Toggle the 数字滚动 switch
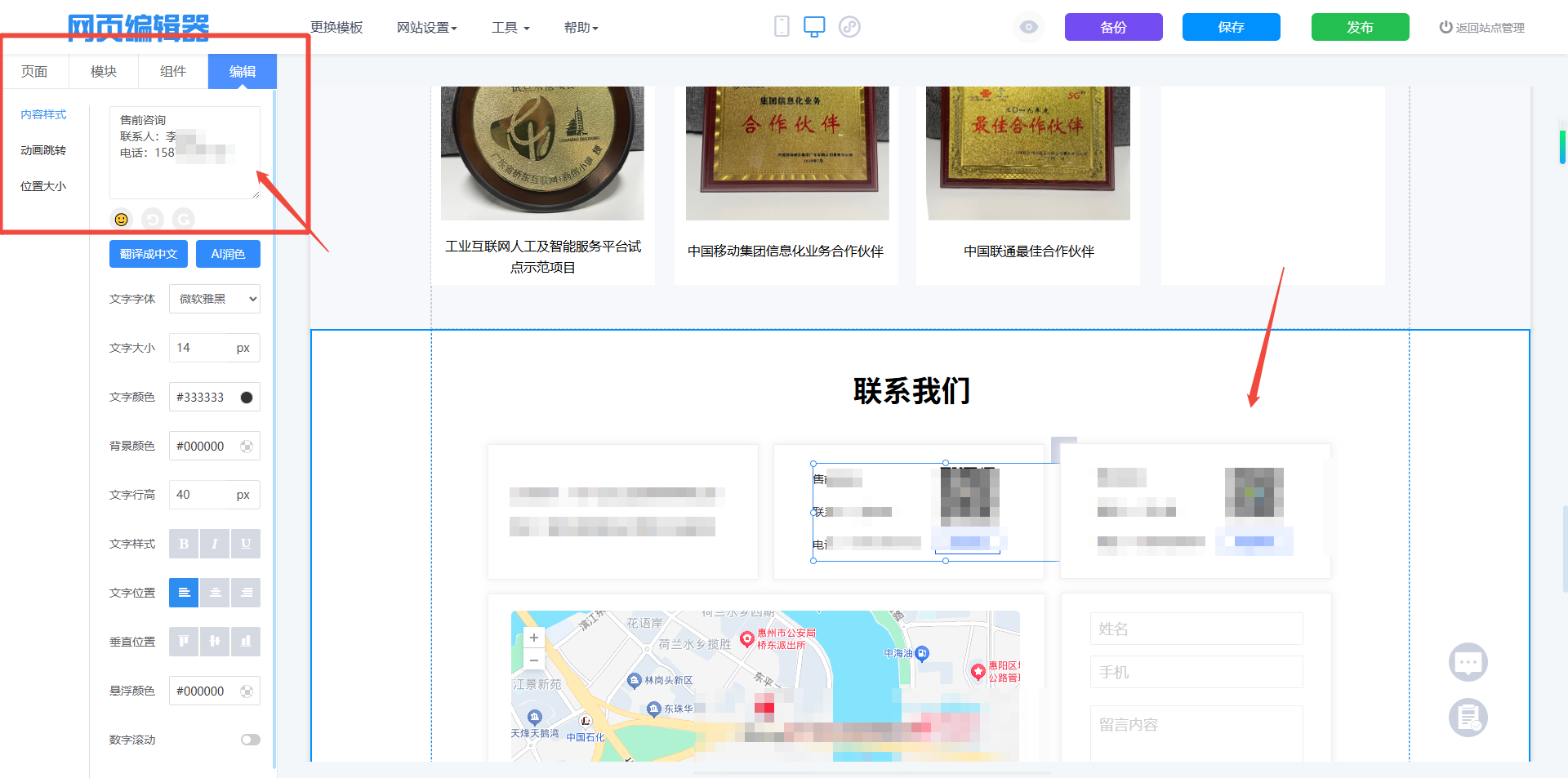The image size is (1568, 778). (250, 740)
